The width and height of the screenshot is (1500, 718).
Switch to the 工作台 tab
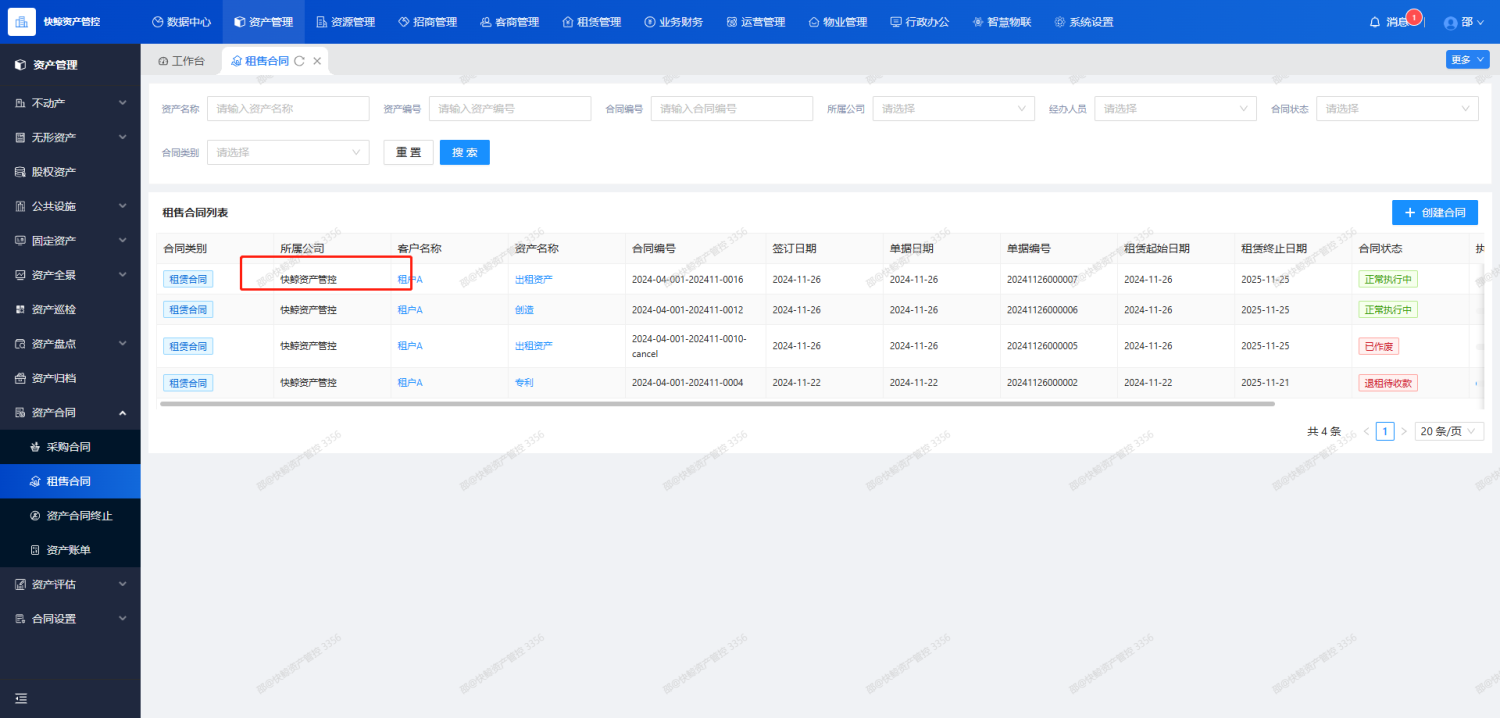click(x=181, y=61)
